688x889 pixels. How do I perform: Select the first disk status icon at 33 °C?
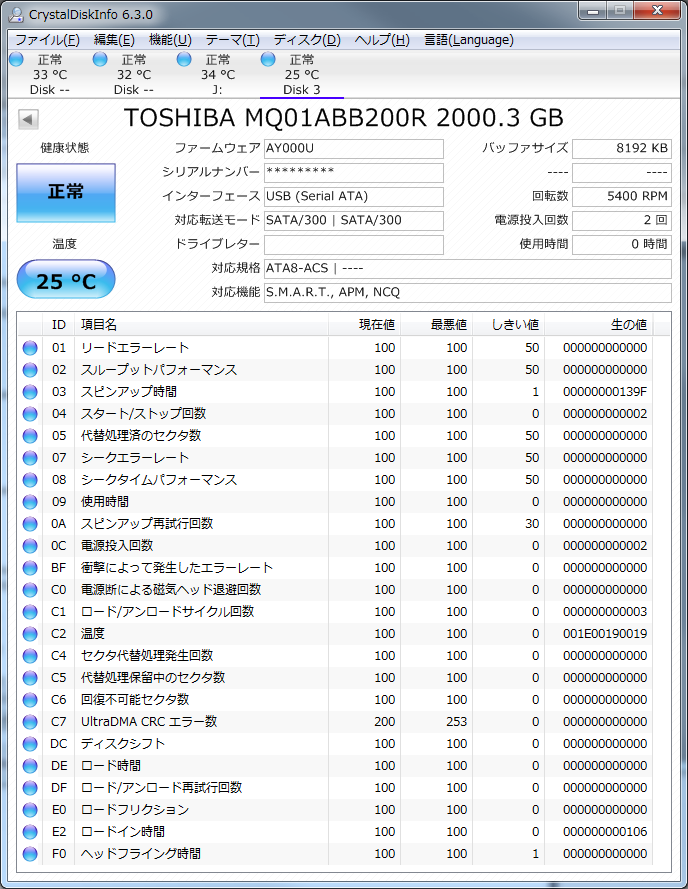(x=16, y=60)
